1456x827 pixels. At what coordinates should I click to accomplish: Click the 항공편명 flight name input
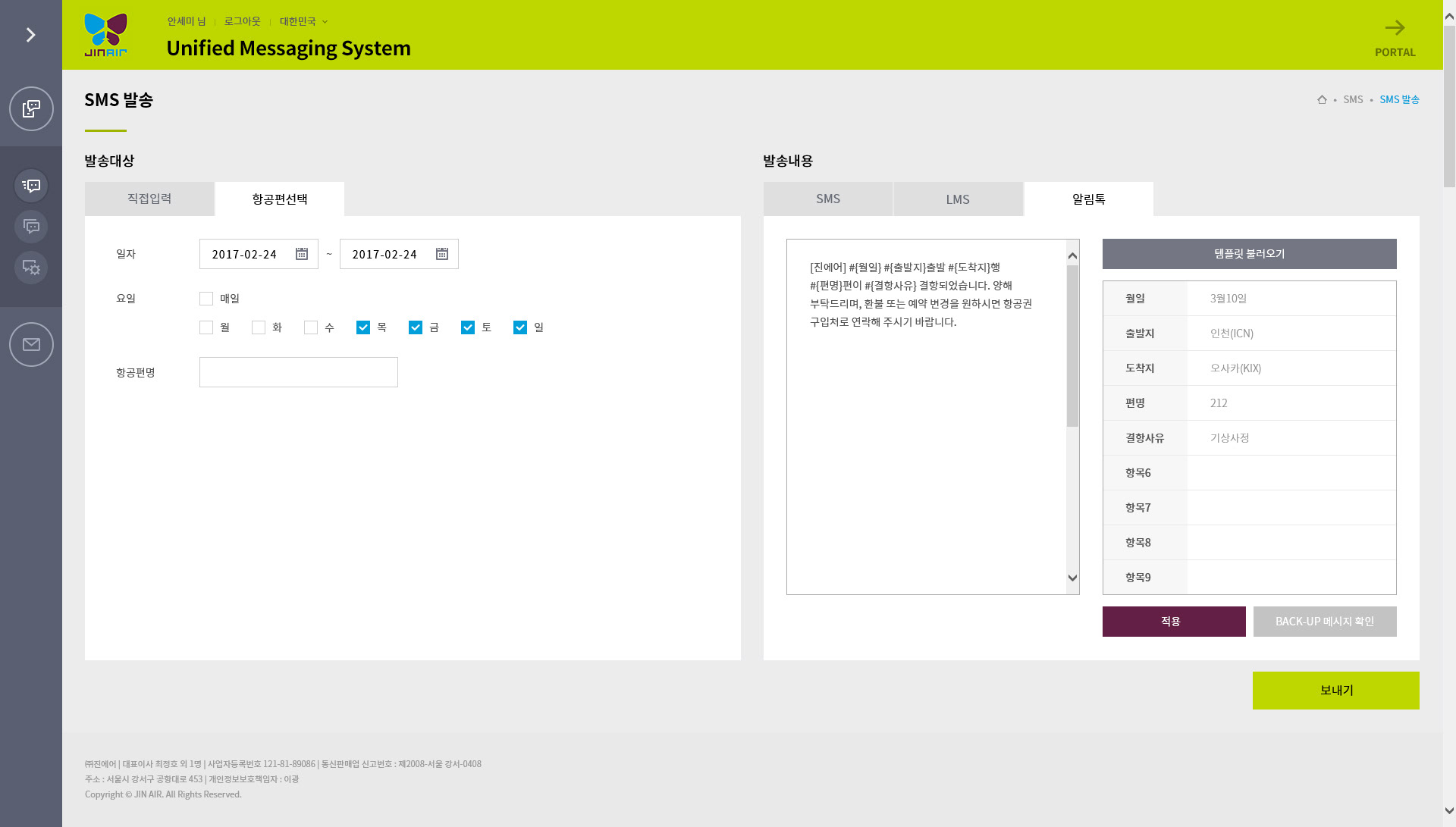[299, 372]
